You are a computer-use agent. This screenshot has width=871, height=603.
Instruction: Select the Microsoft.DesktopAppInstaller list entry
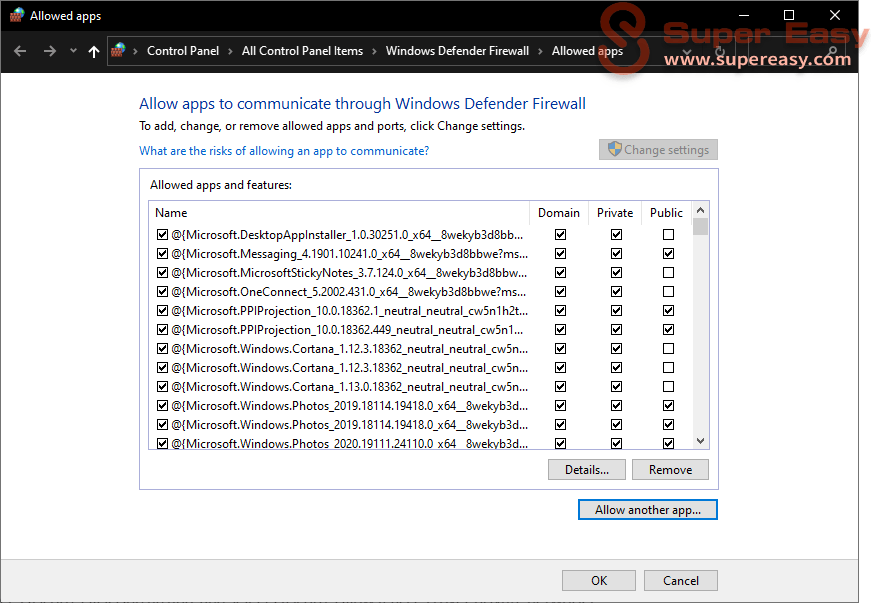click(347, 235)
